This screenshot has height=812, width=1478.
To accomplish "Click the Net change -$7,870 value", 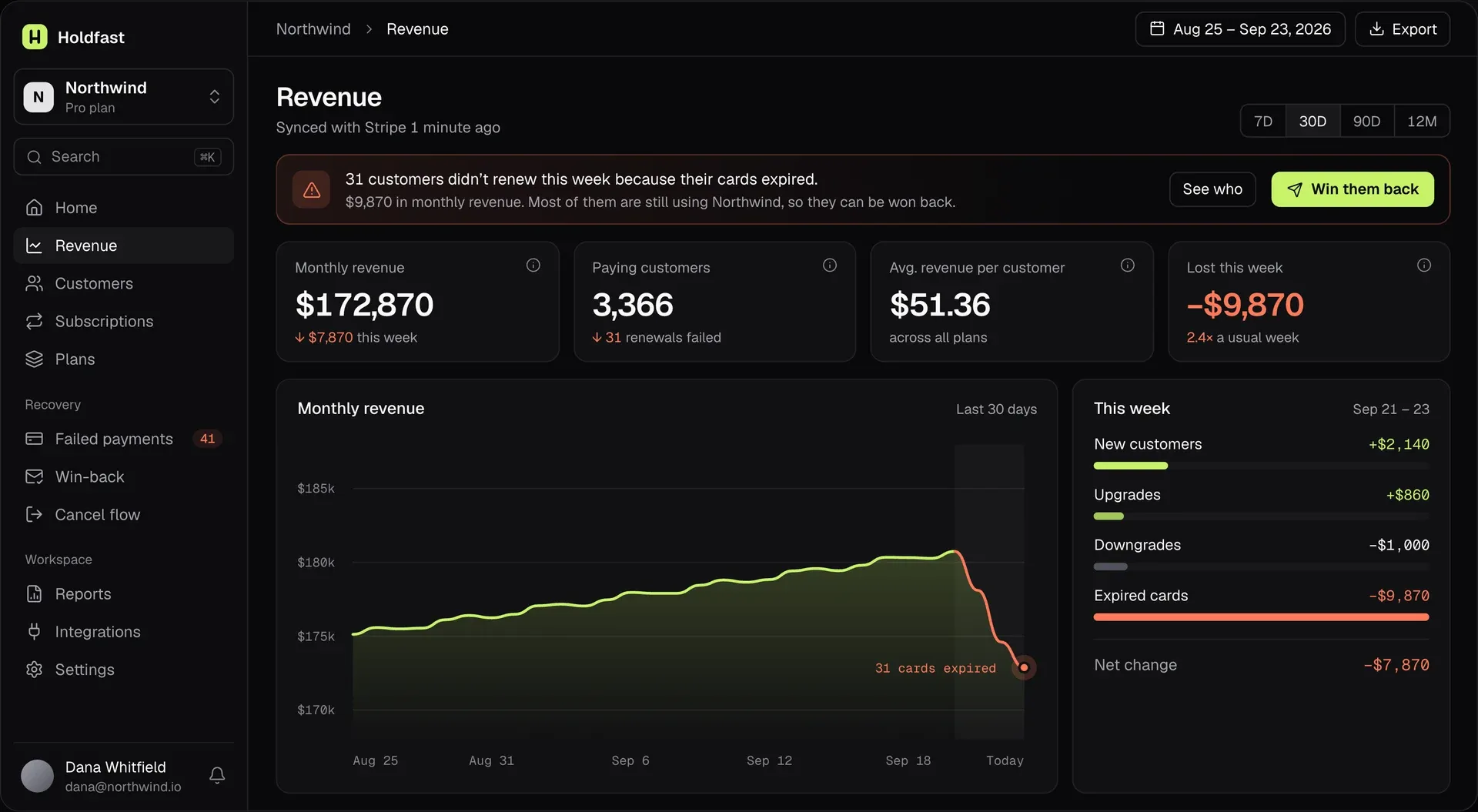I will coord(1396,665).
